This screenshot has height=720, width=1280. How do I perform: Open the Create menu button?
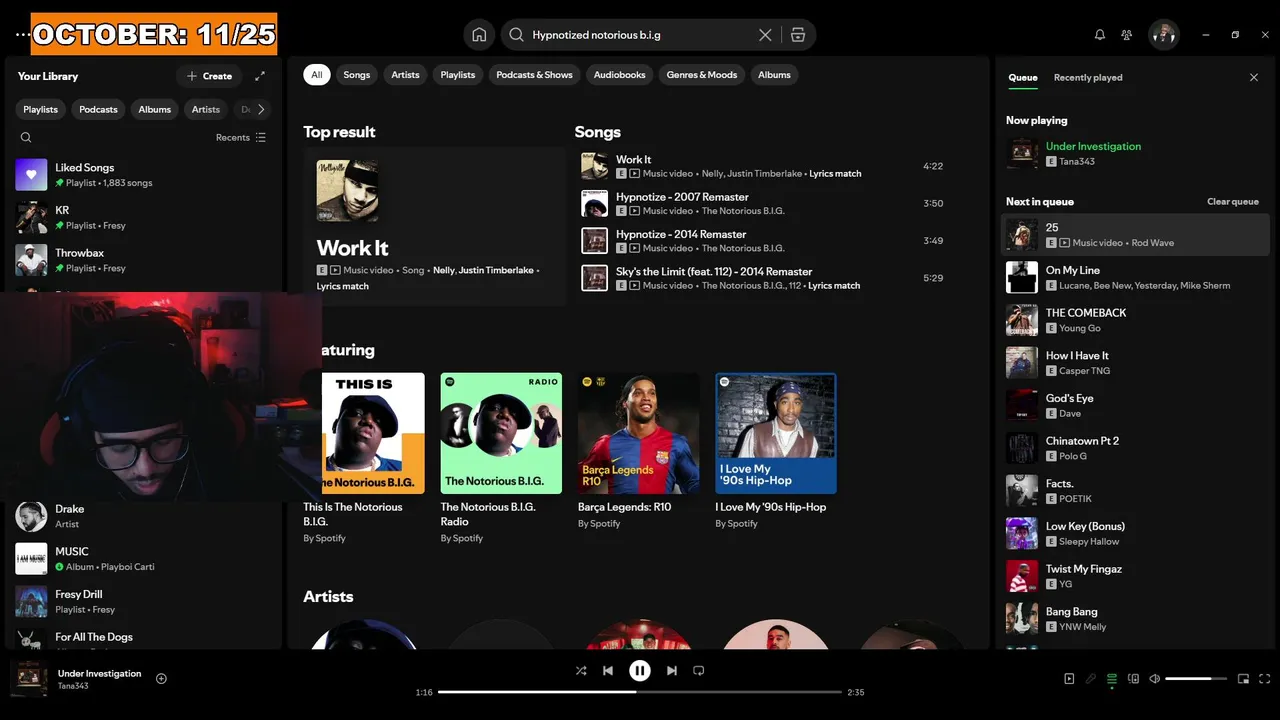tap(209, 76)
